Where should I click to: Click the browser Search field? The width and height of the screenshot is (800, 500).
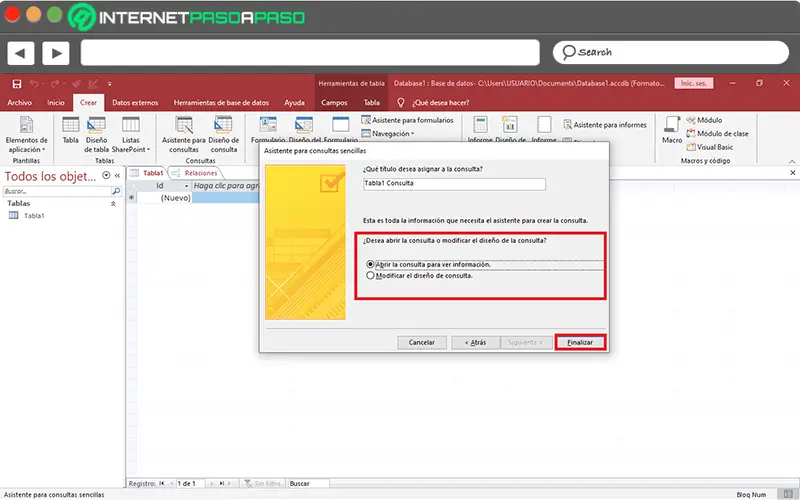coord(670,53)
